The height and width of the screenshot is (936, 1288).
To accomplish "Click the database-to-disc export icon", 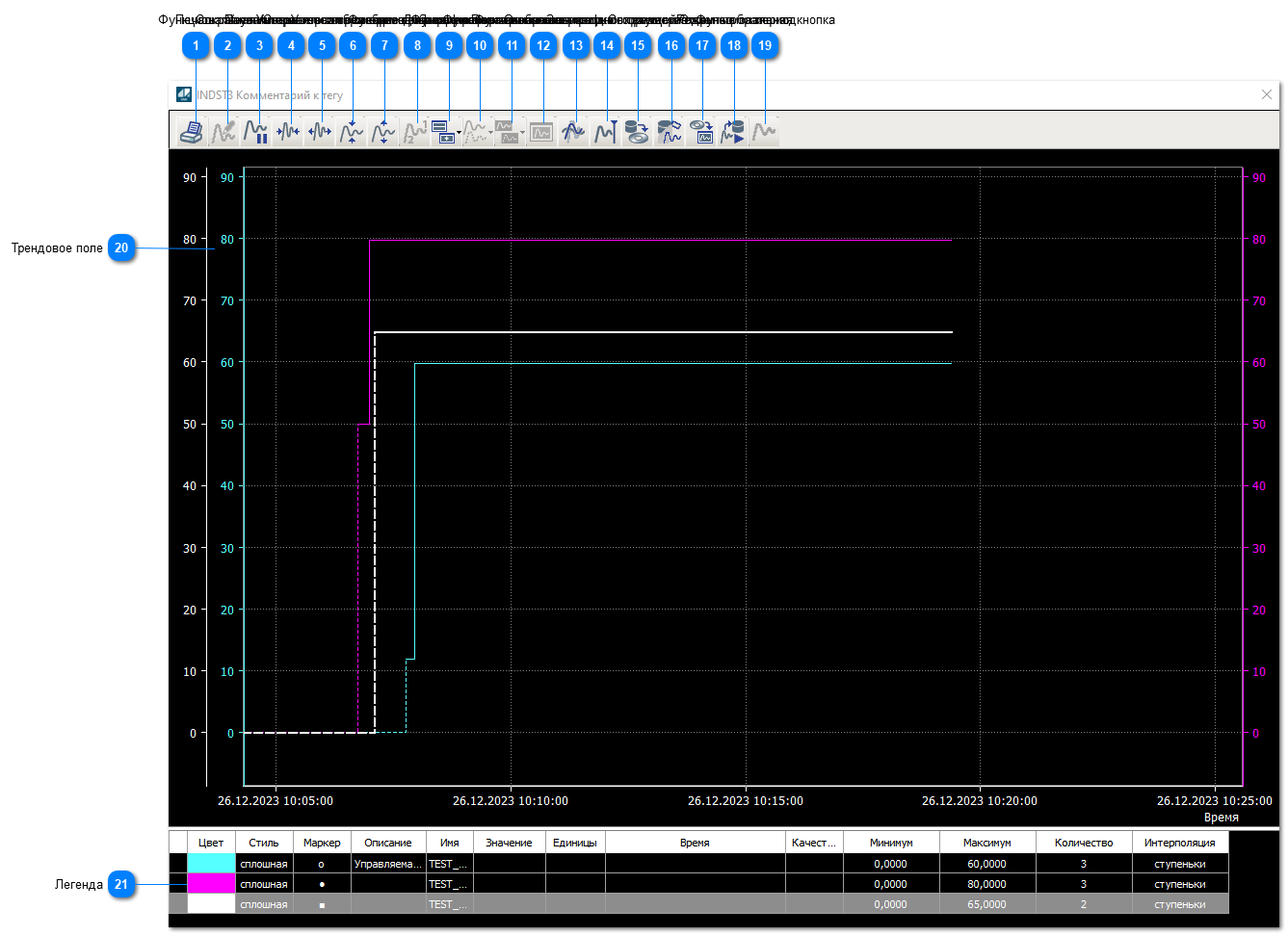I will 637,131.
